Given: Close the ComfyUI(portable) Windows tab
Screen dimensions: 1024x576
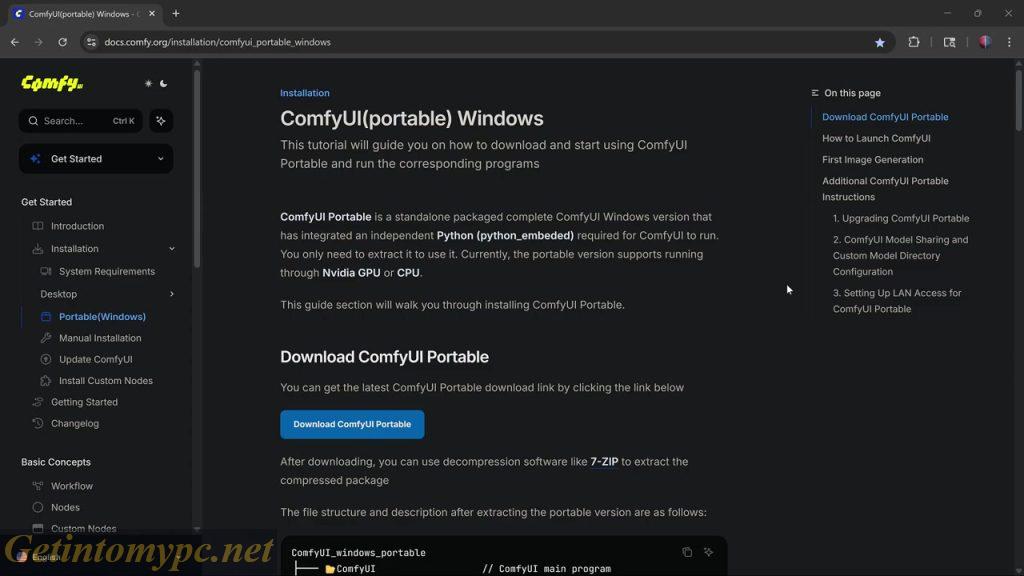Looking at the screenshot, I should [152, 14].
